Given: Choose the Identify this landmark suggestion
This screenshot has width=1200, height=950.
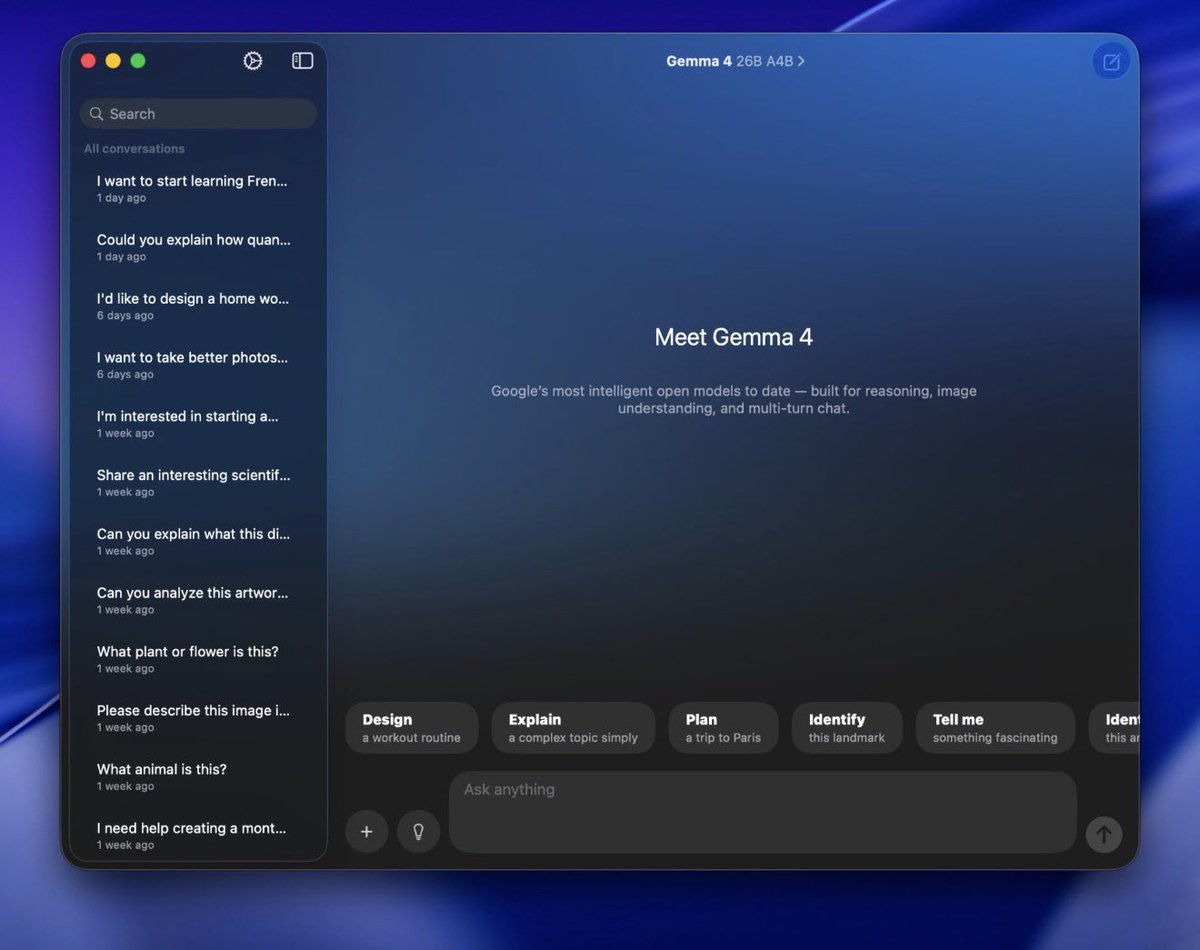Looking at the screenshot, I should click(x=847, y=728).
